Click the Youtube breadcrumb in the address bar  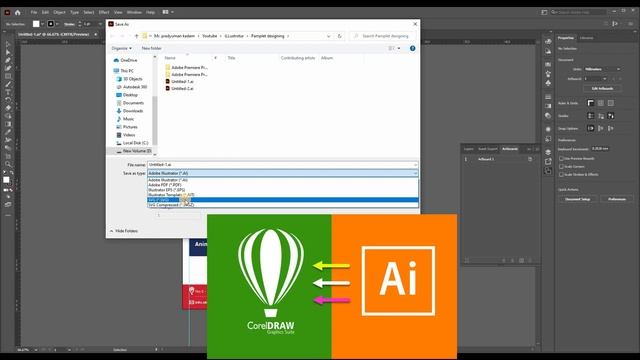tap(210, 36)
